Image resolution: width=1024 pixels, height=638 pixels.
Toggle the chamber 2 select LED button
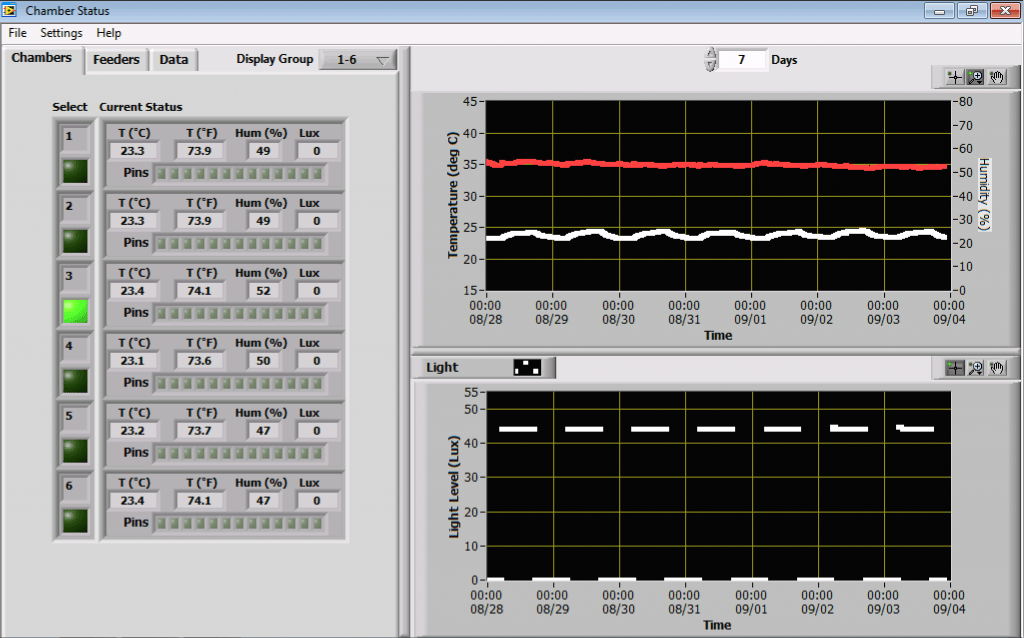[75, 242]
